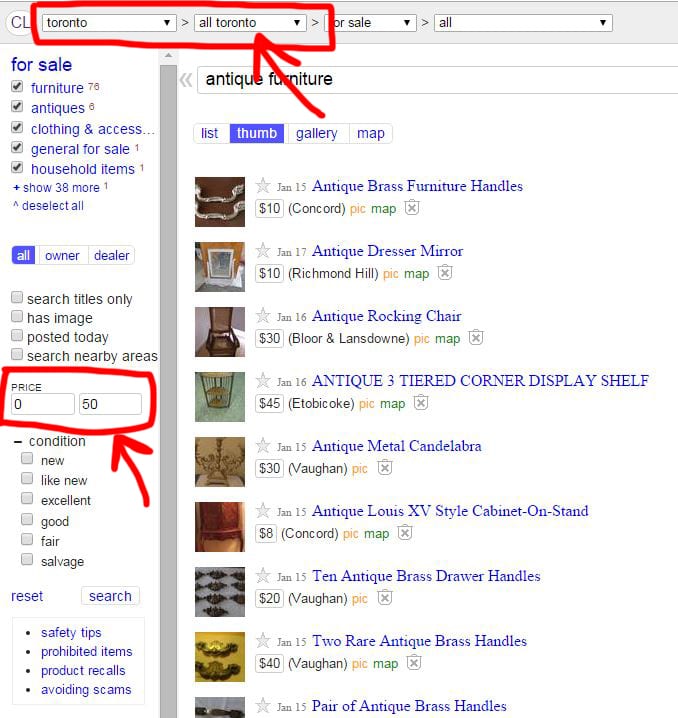The height and width of the screenshot is (718, 678).
Task: Enable the has image checkbox
Action: (17, 317)
